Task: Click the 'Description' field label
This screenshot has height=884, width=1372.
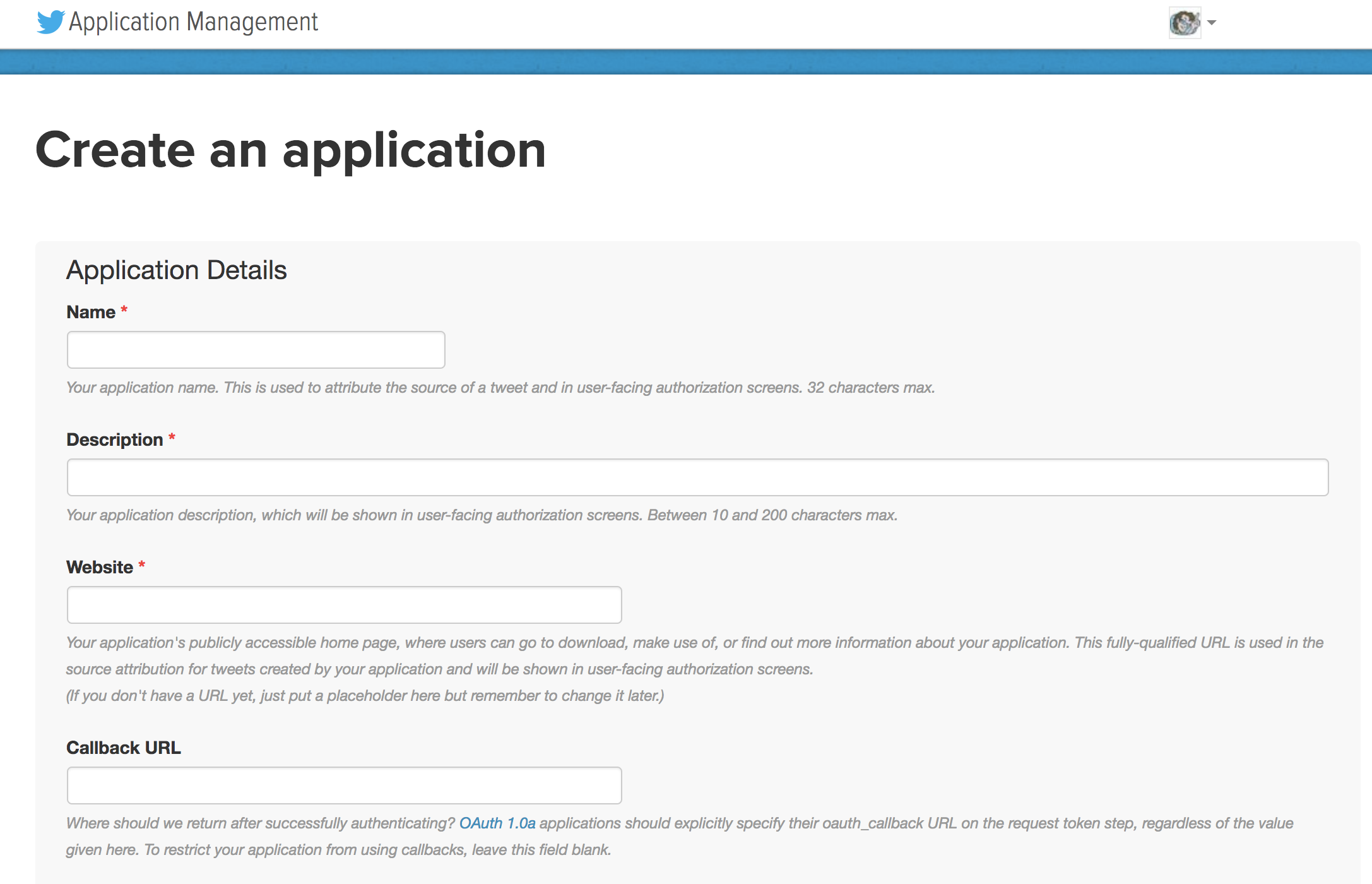Action: click(x=115, y=439)
